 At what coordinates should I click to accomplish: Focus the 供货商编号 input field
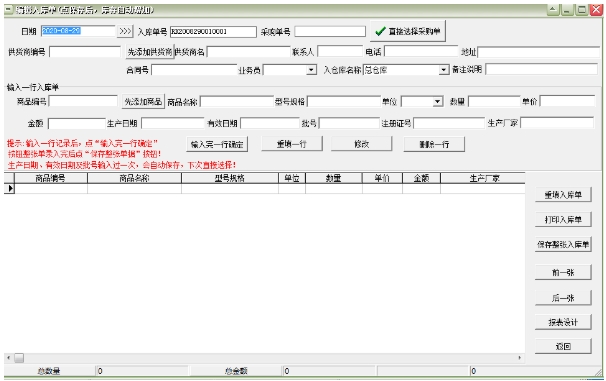point(85,52)
